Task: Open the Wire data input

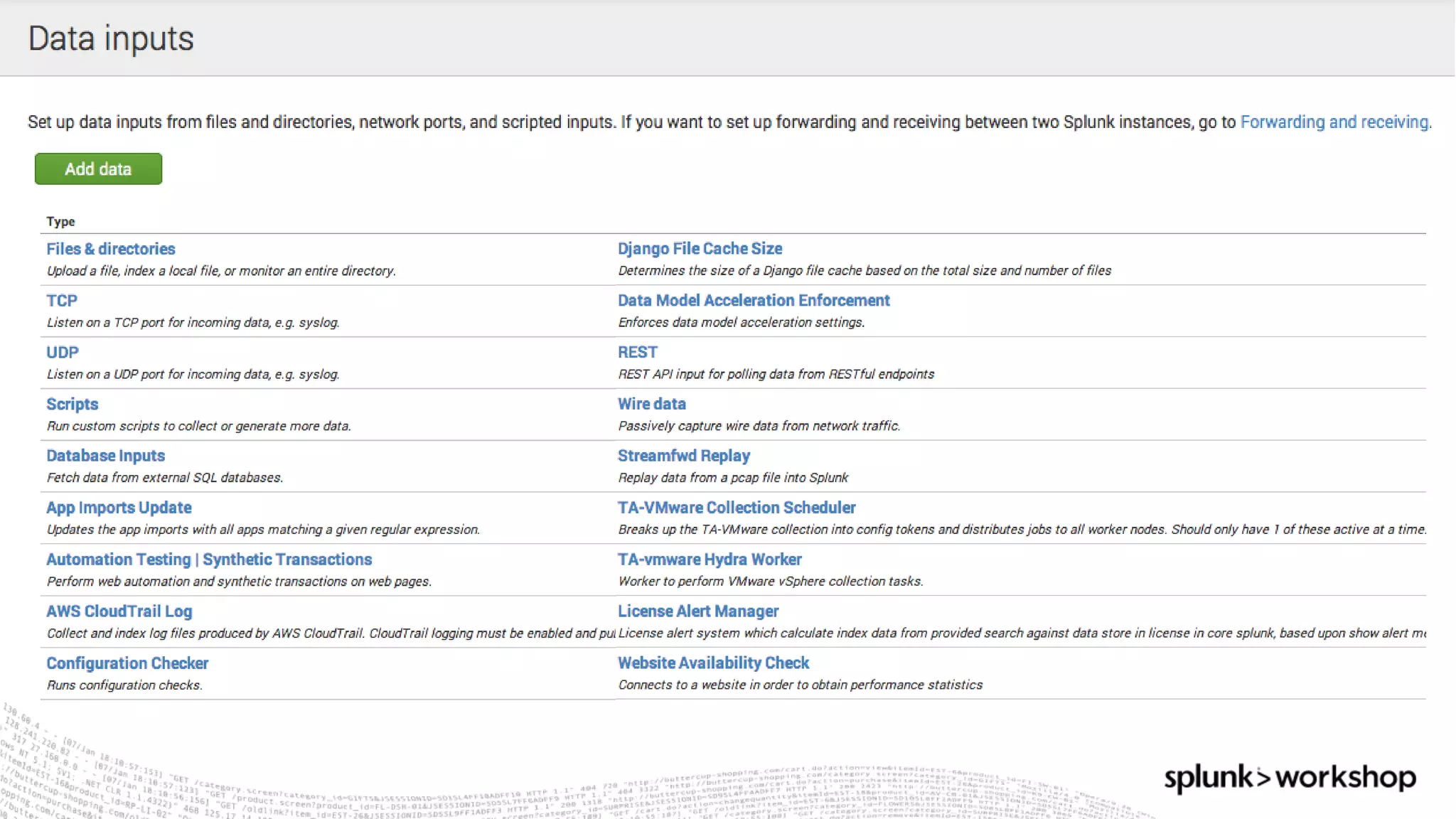Action: tap(651, 404)
